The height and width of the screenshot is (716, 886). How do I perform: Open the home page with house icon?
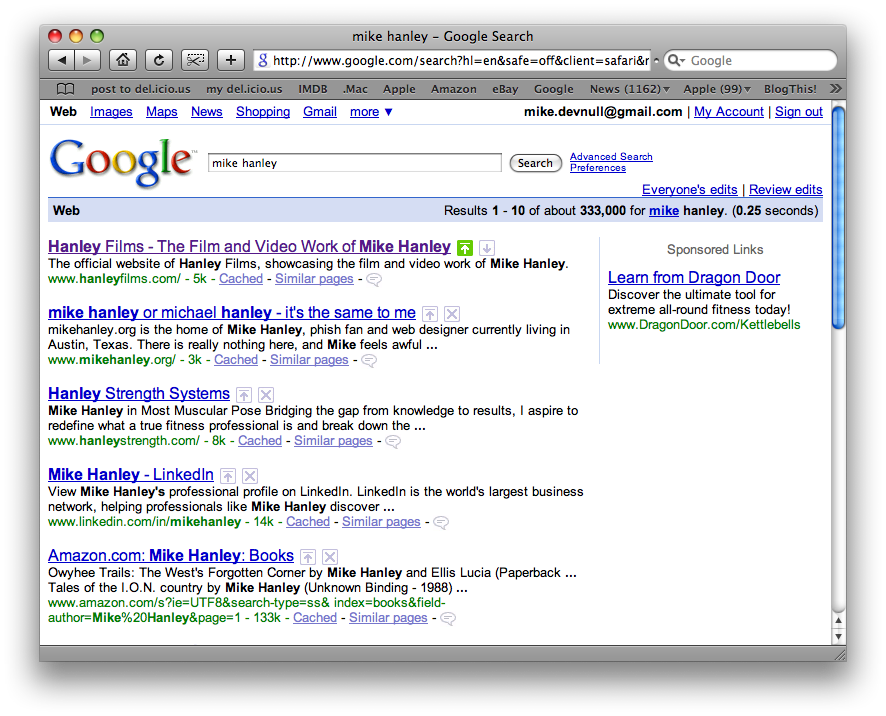(123, 60)
